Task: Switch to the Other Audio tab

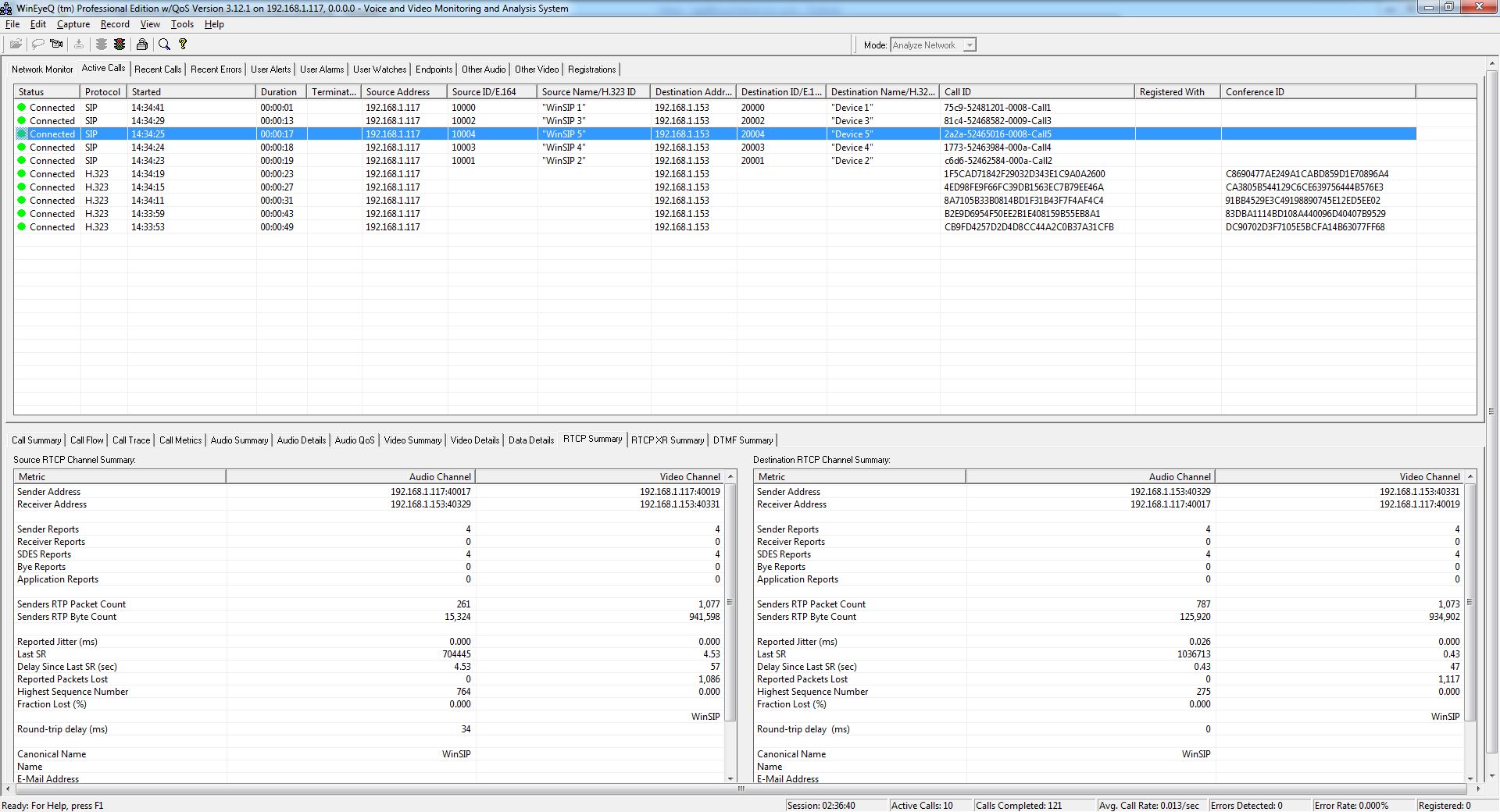Action: tap(484, 69)
